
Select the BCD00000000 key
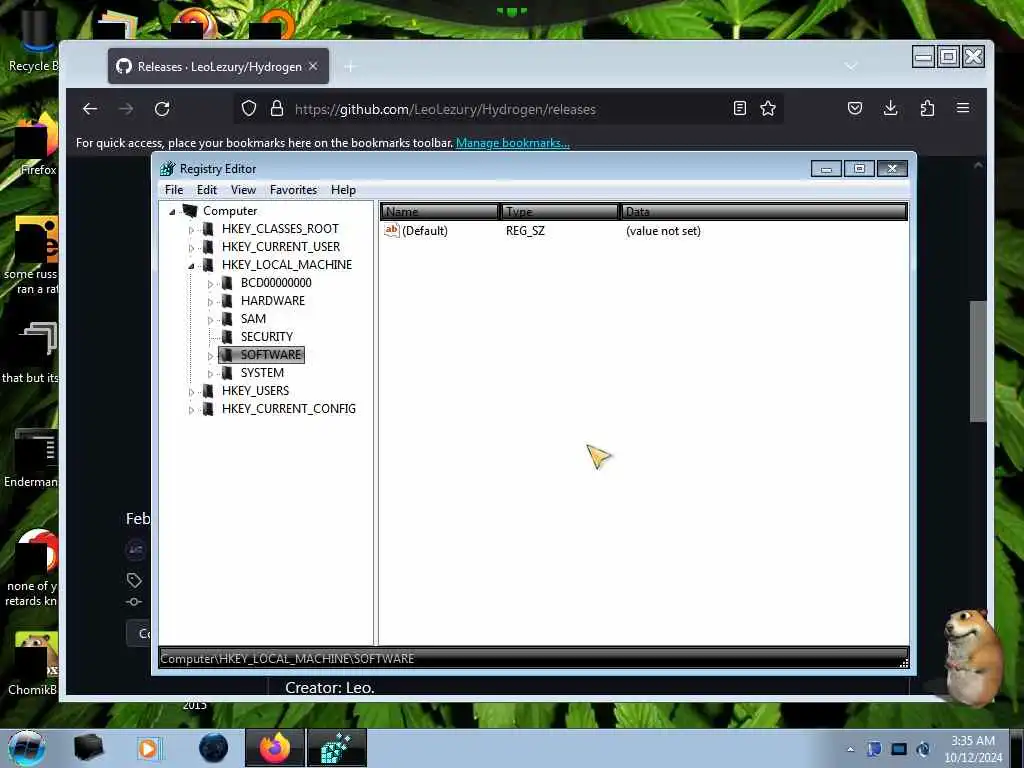(x=276, y=283)
